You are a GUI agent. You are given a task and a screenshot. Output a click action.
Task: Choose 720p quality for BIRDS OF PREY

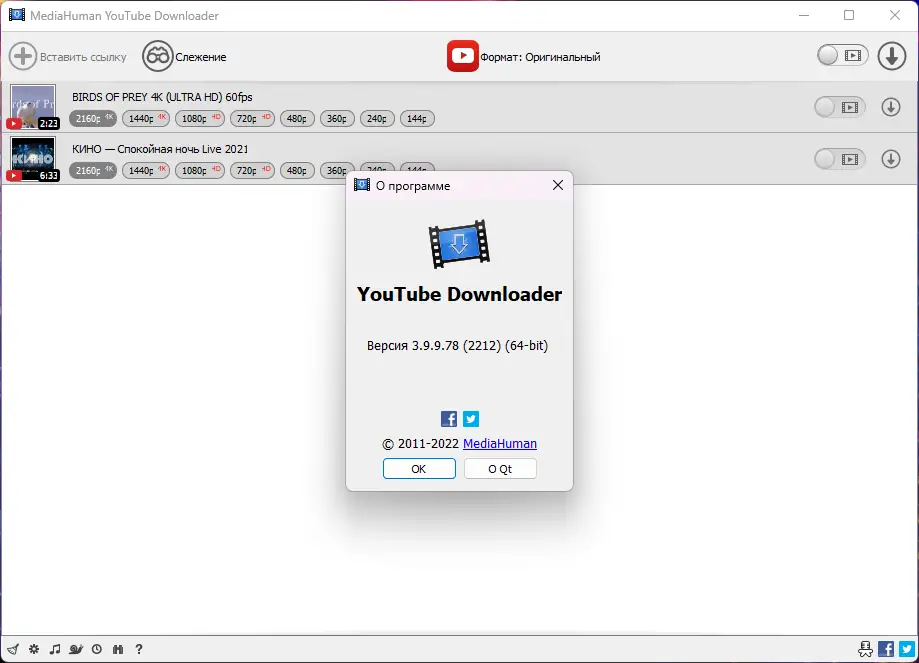pyautogui.click(x=253, y=118)
